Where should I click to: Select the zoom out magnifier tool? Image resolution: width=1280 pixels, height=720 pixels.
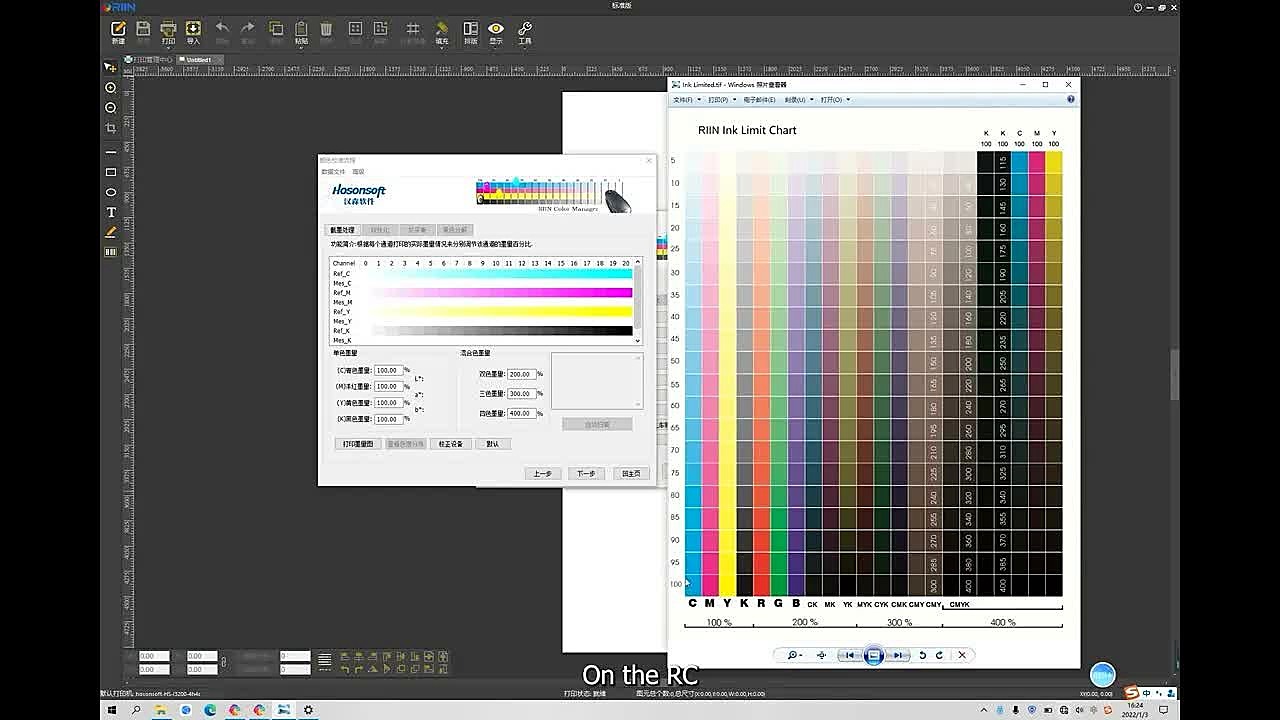click(111, 108)
